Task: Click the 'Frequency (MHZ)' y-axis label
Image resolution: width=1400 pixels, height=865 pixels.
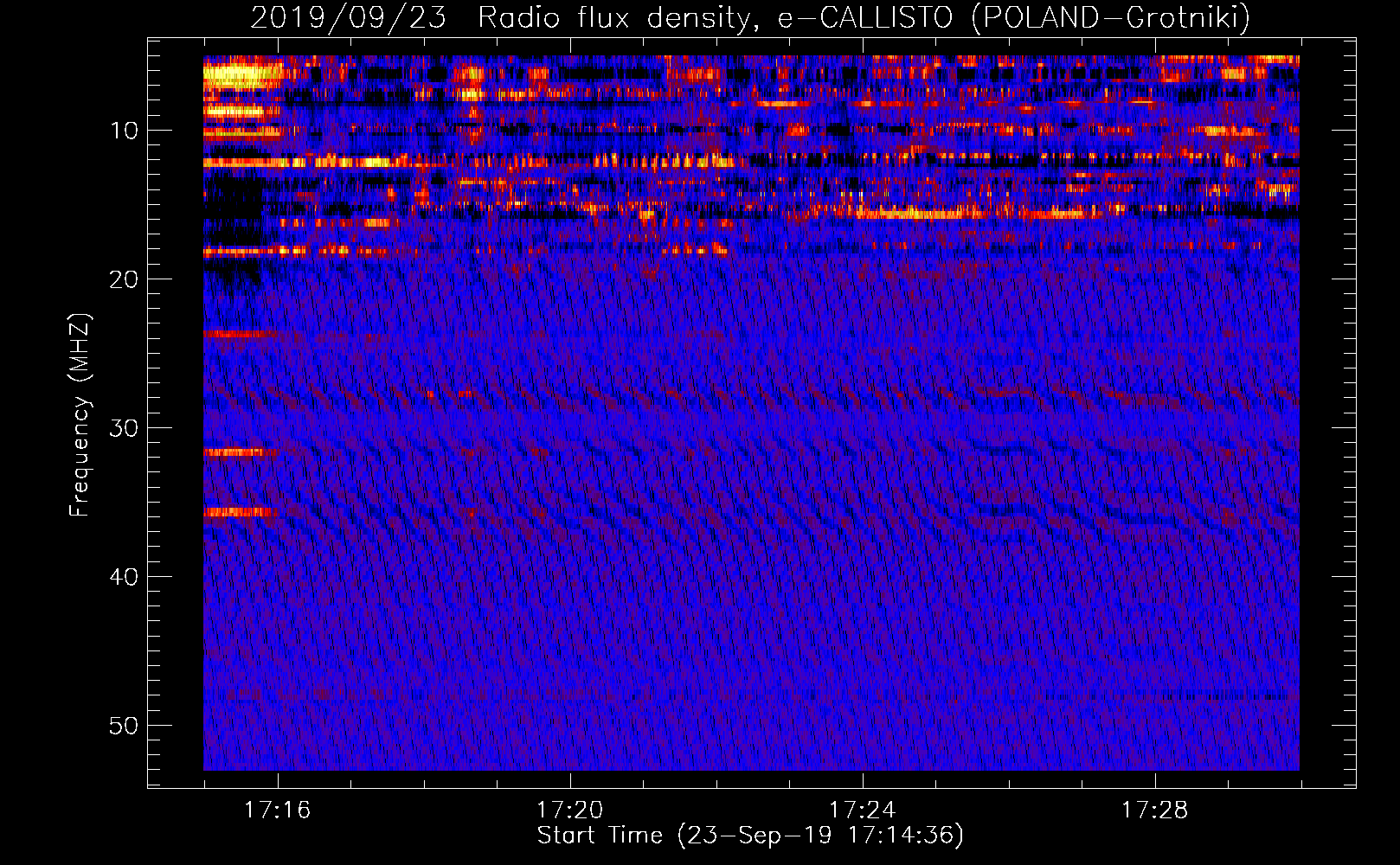Action: pos(79,415)
